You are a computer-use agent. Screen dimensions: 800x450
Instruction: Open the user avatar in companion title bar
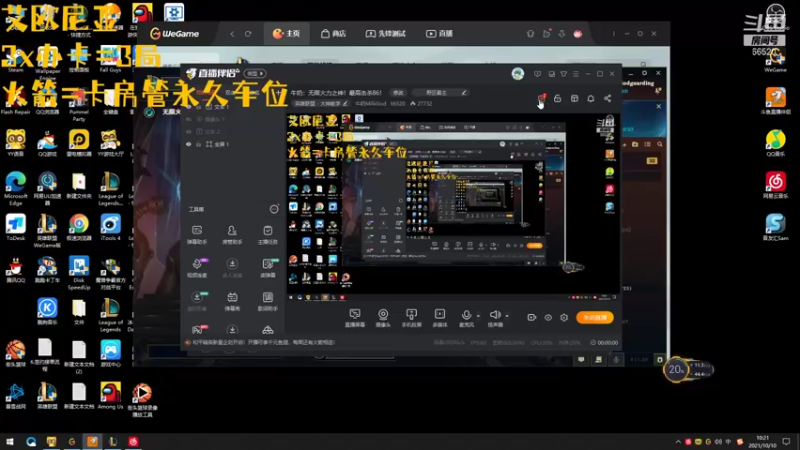(x=518, y=74)
